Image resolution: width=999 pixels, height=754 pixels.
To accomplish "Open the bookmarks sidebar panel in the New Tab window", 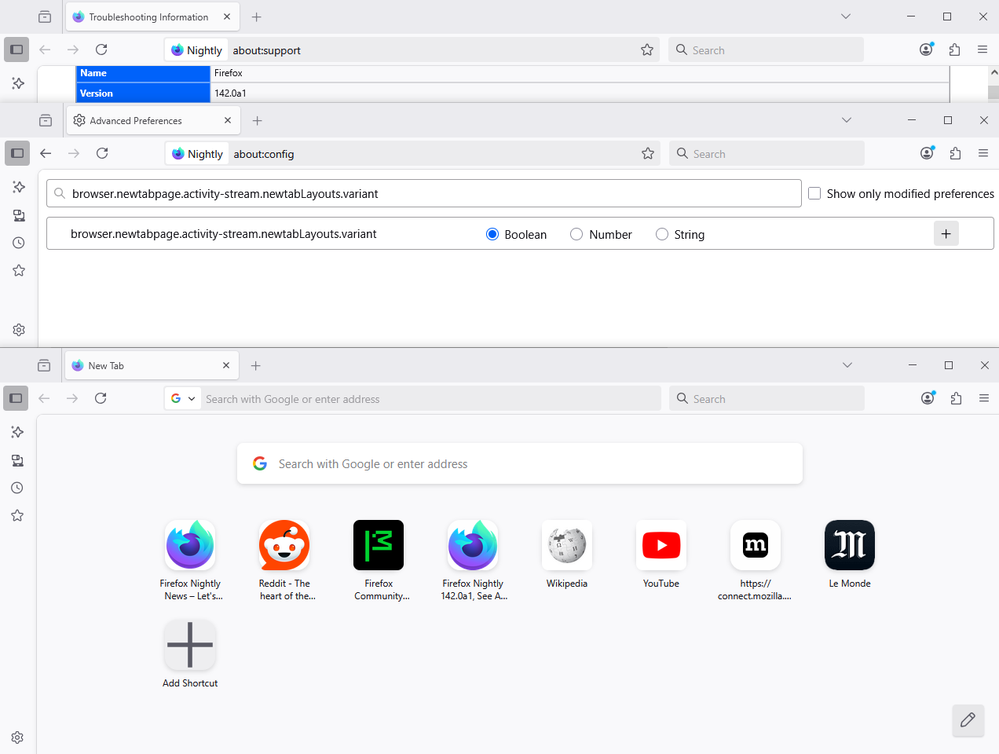I will pos(17,516).
